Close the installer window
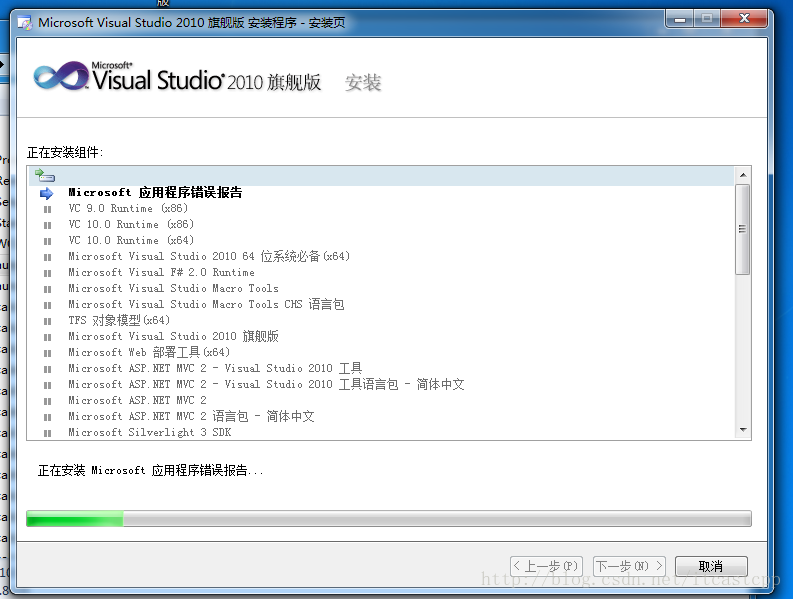The image size is (793, 599). [x=744, y=19]
